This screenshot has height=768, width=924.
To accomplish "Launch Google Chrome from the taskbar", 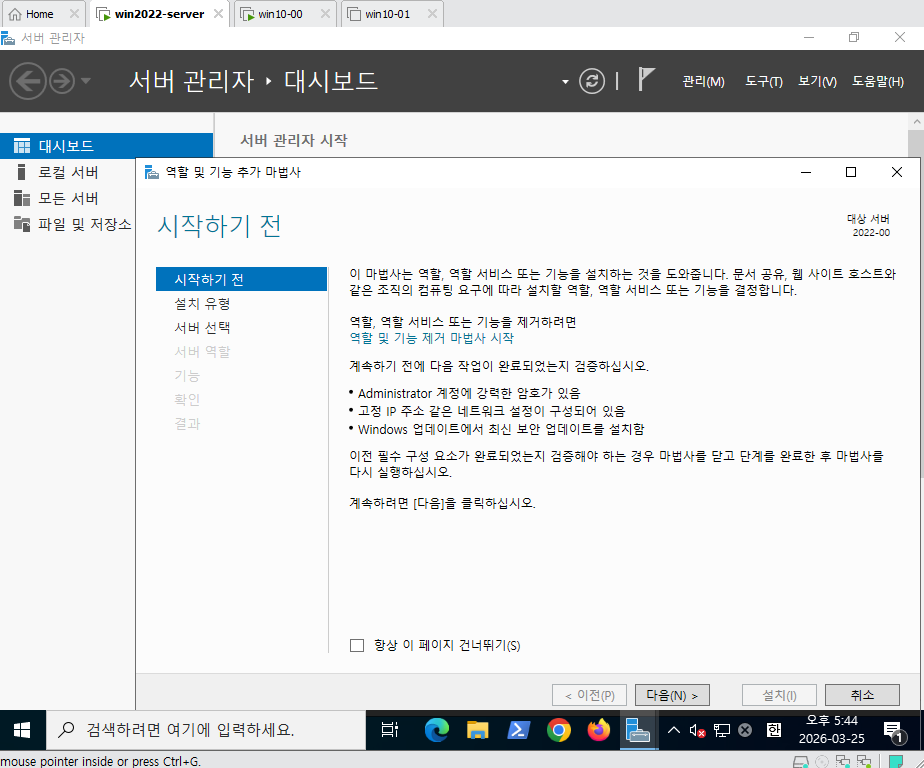I will 559,730.
